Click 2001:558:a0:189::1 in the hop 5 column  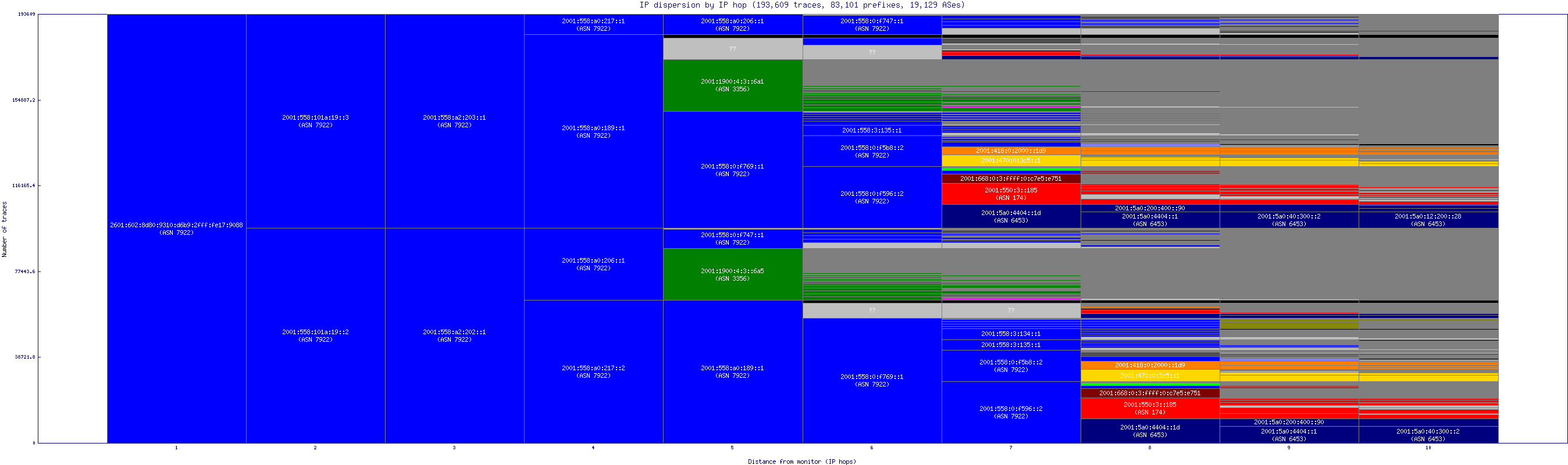click(x=732, y=371)
